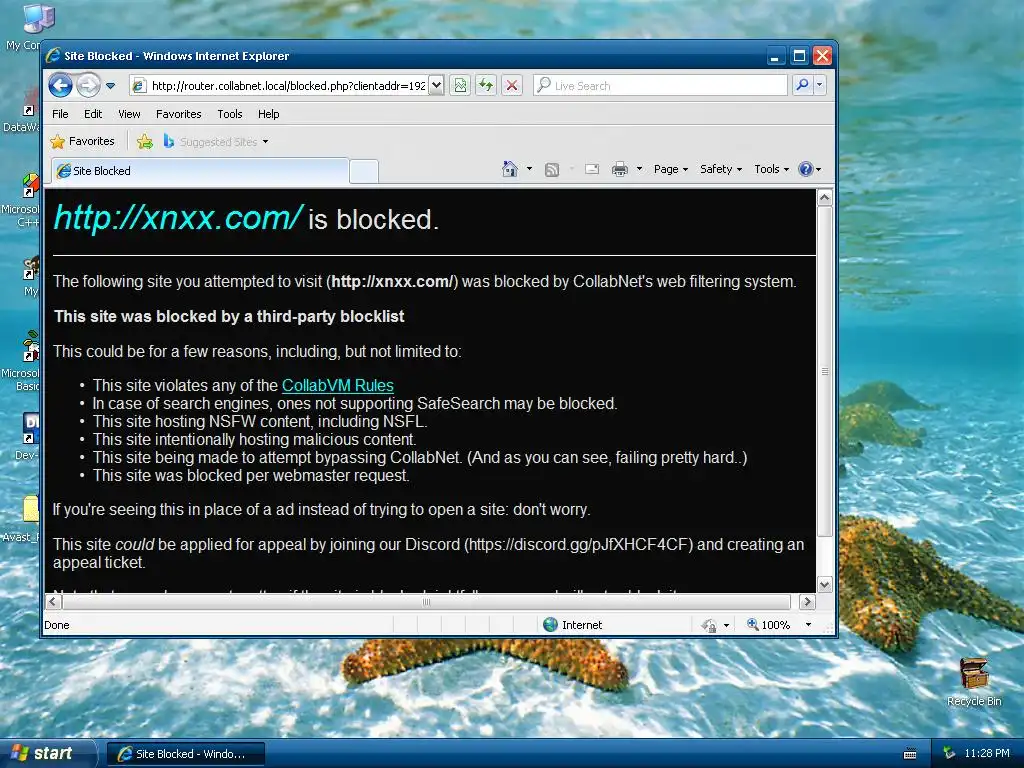The width and height of the screenshot is (1024, 768).
Task: Click the Home icon in command bar
Action: click(509, 169)
